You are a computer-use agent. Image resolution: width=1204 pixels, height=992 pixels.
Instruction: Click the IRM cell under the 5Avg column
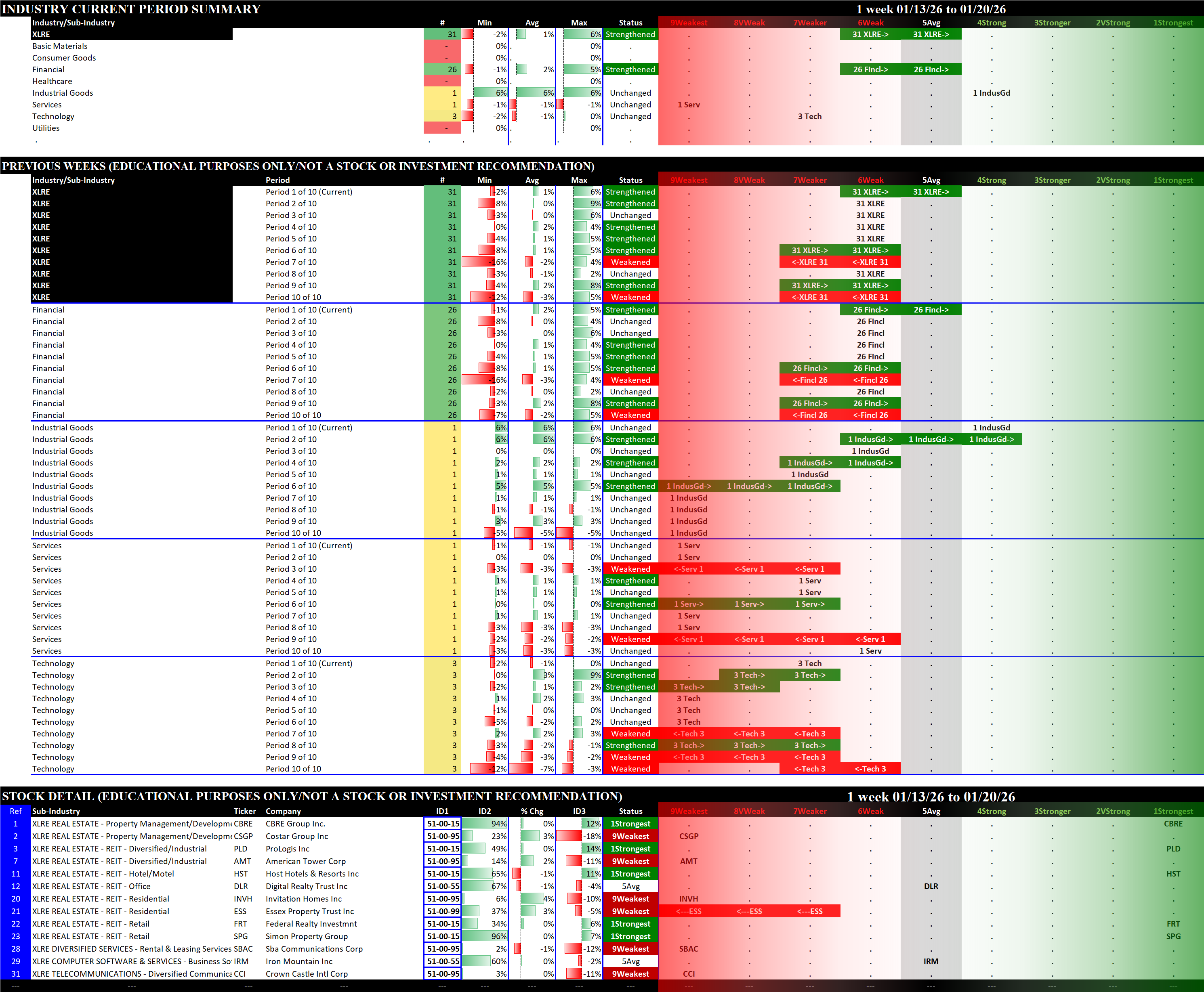tap(931, 961)
